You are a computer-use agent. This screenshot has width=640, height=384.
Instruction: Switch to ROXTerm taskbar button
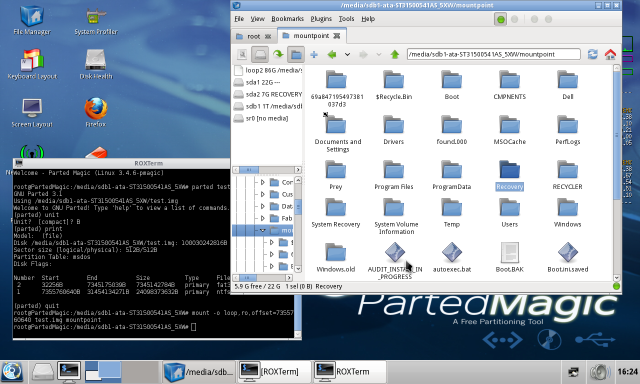click(350, 372)
